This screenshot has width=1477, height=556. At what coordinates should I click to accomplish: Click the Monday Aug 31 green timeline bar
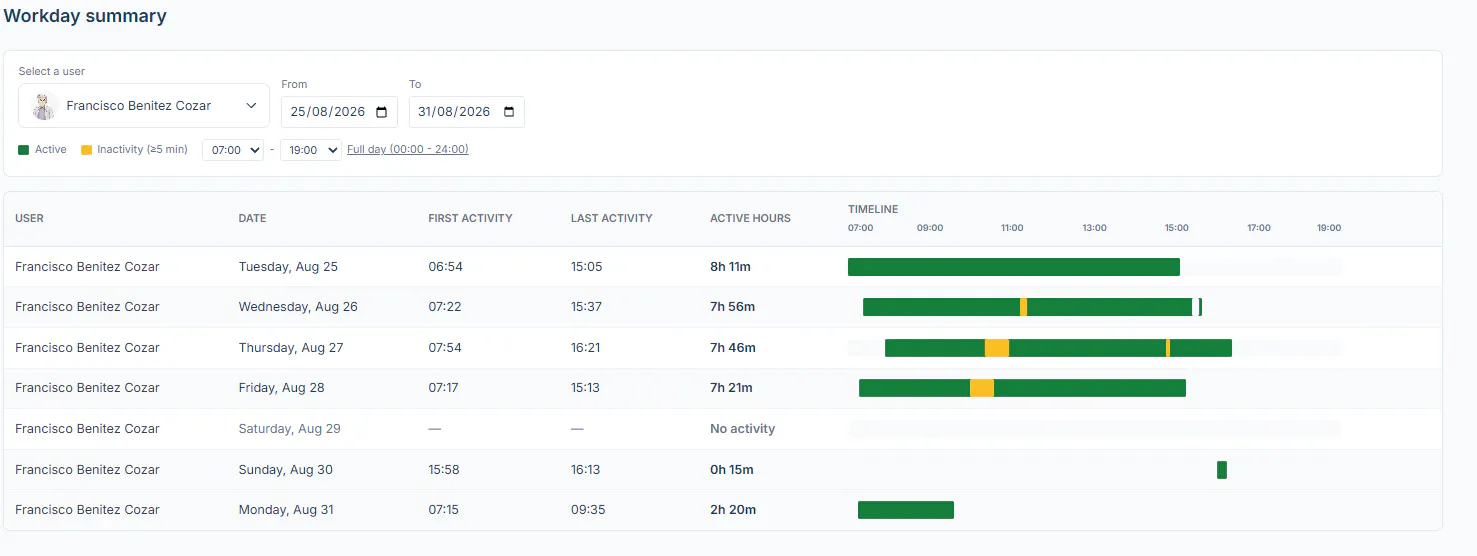[x=906, y=510]
